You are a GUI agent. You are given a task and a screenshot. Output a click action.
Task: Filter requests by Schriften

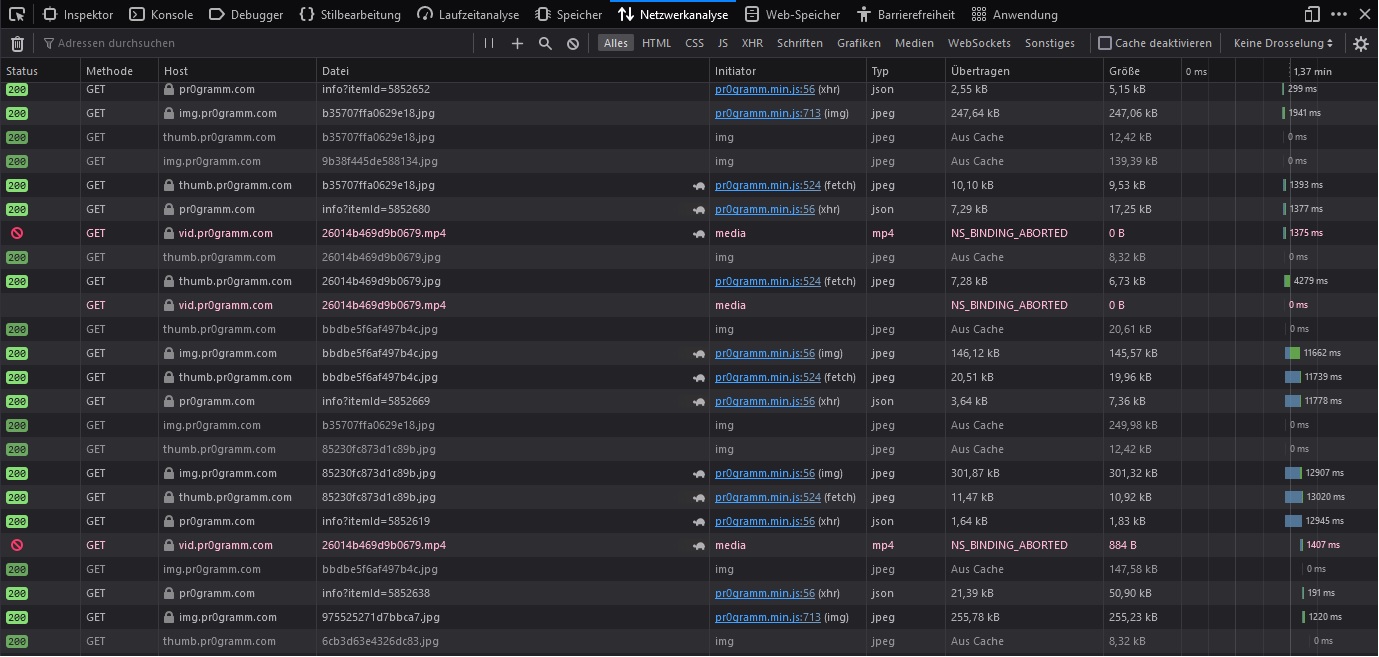[799, 43]
